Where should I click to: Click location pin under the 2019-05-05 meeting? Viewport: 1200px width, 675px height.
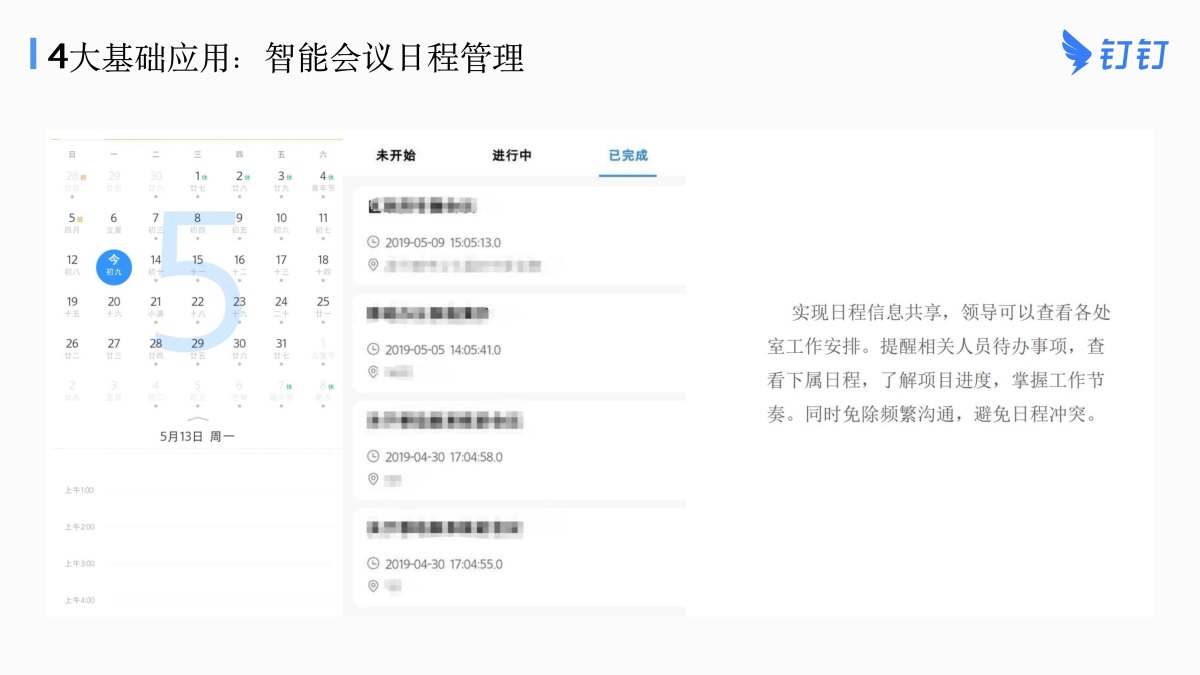[374, 372]
